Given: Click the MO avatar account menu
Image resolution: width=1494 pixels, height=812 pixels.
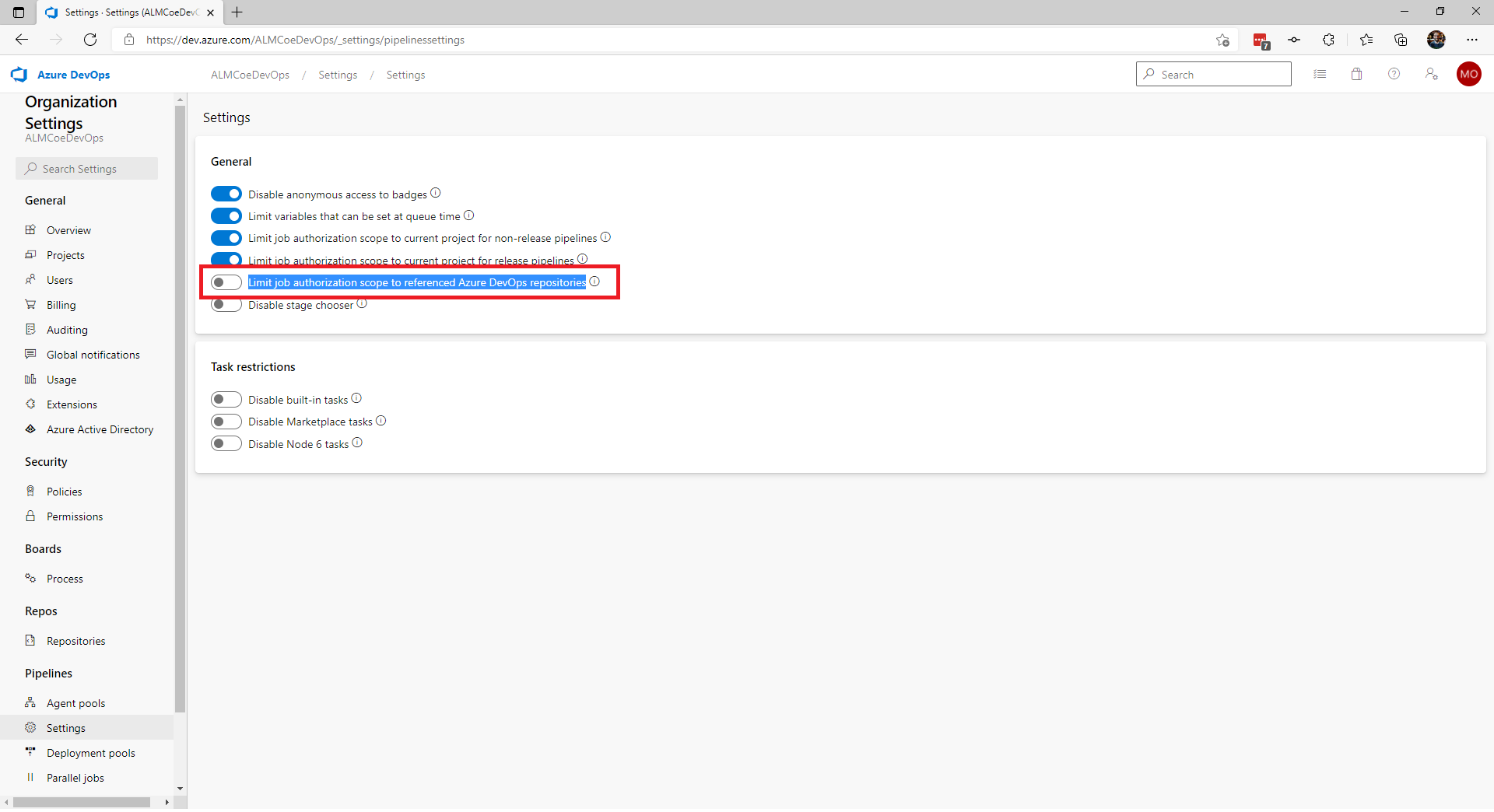Looking at the screenshot, I should pos(1469,74).
